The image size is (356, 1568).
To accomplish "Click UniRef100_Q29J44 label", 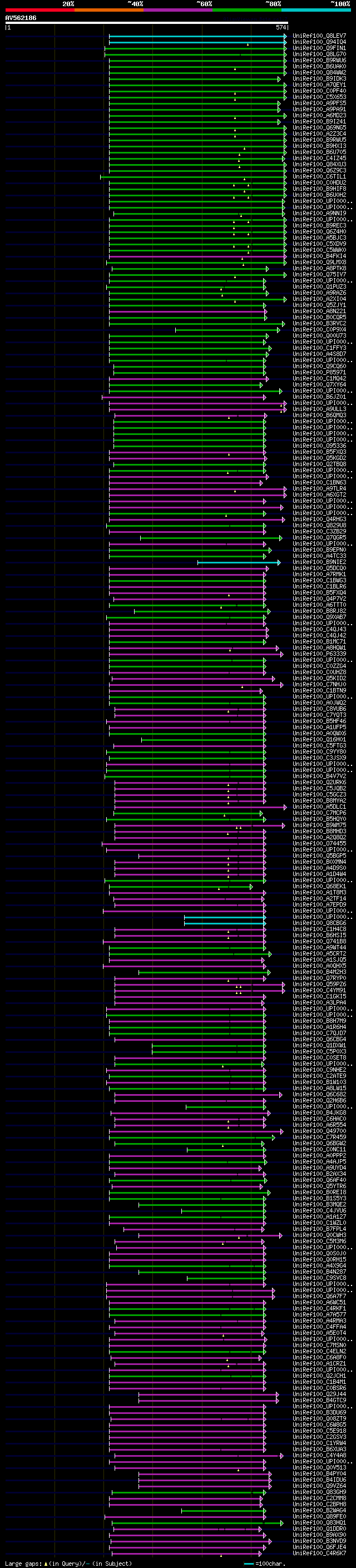I will 319,1394.
